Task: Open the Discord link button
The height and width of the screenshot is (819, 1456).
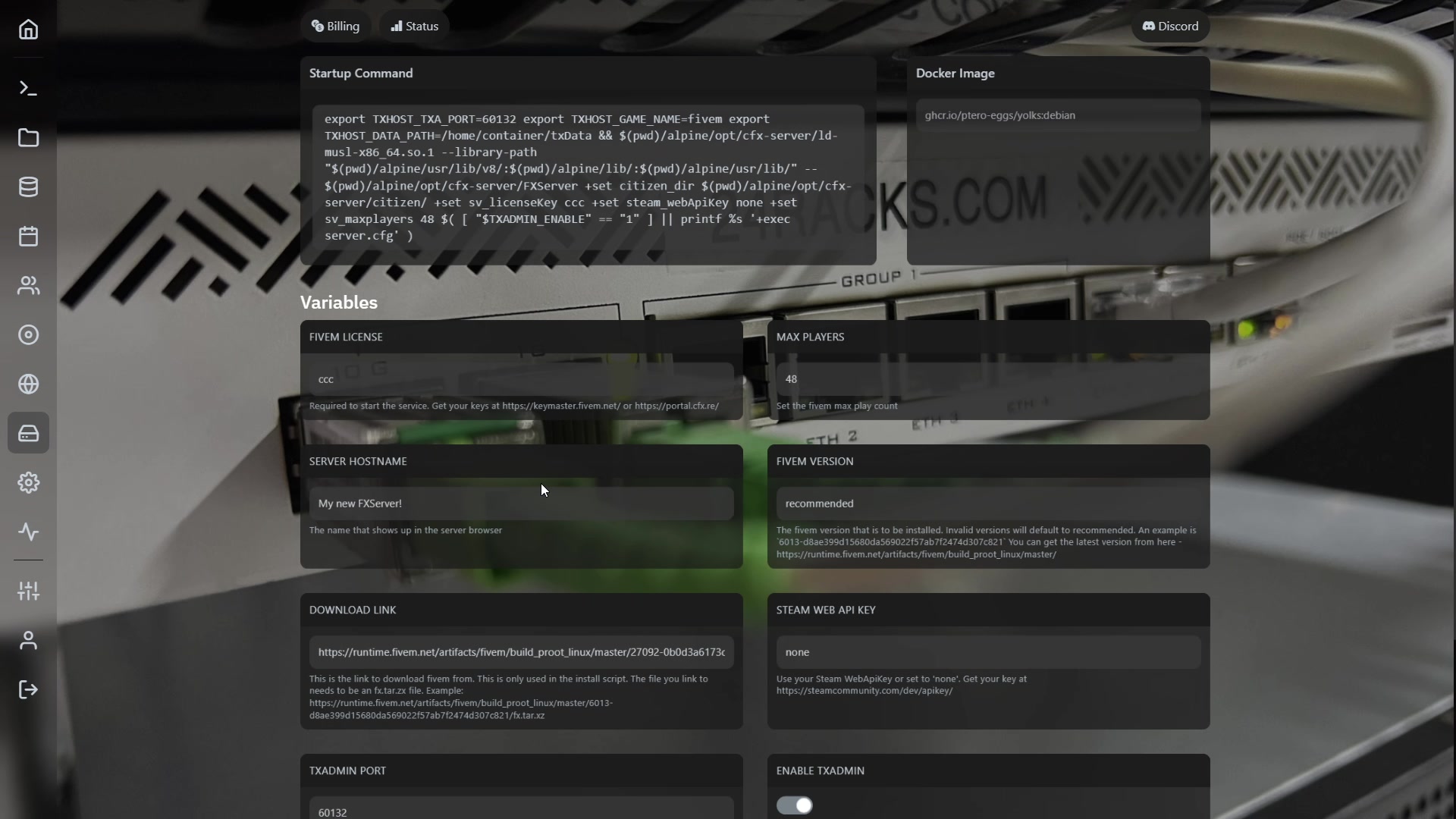Action: [1171, 26]
